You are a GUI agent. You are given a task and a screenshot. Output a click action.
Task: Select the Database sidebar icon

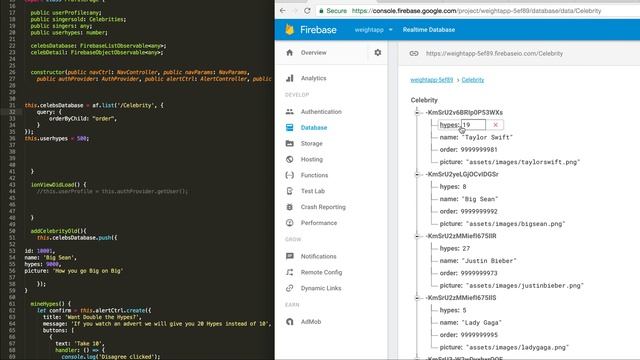pos(290,128)
